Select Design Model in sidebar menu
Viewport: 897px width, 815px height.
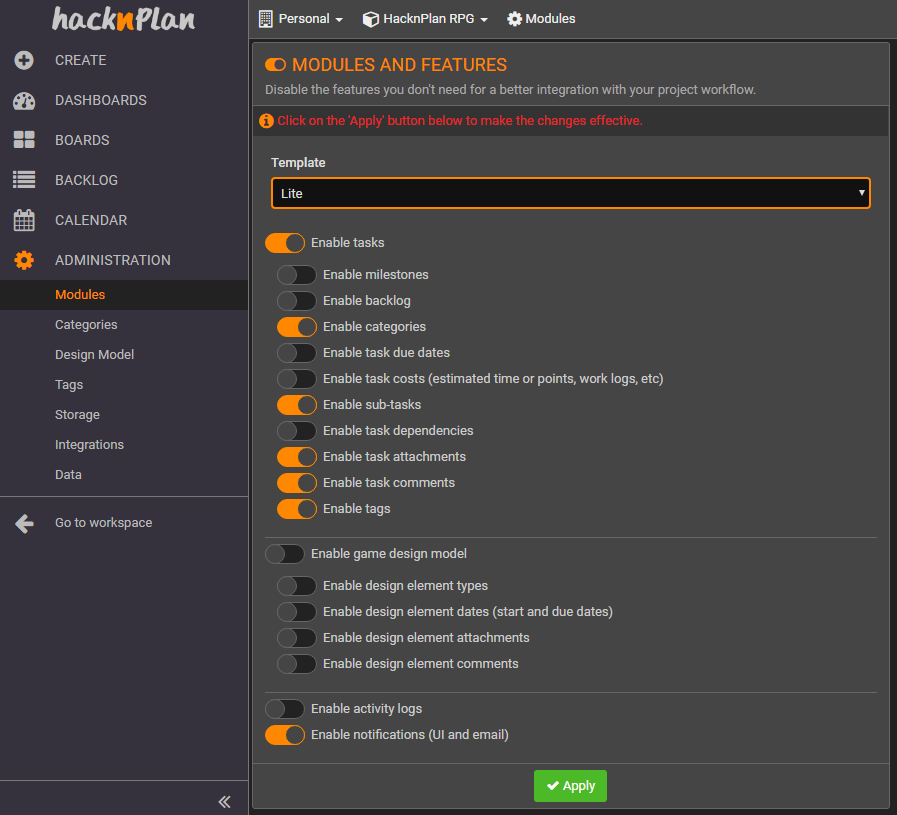click(94, 355)
